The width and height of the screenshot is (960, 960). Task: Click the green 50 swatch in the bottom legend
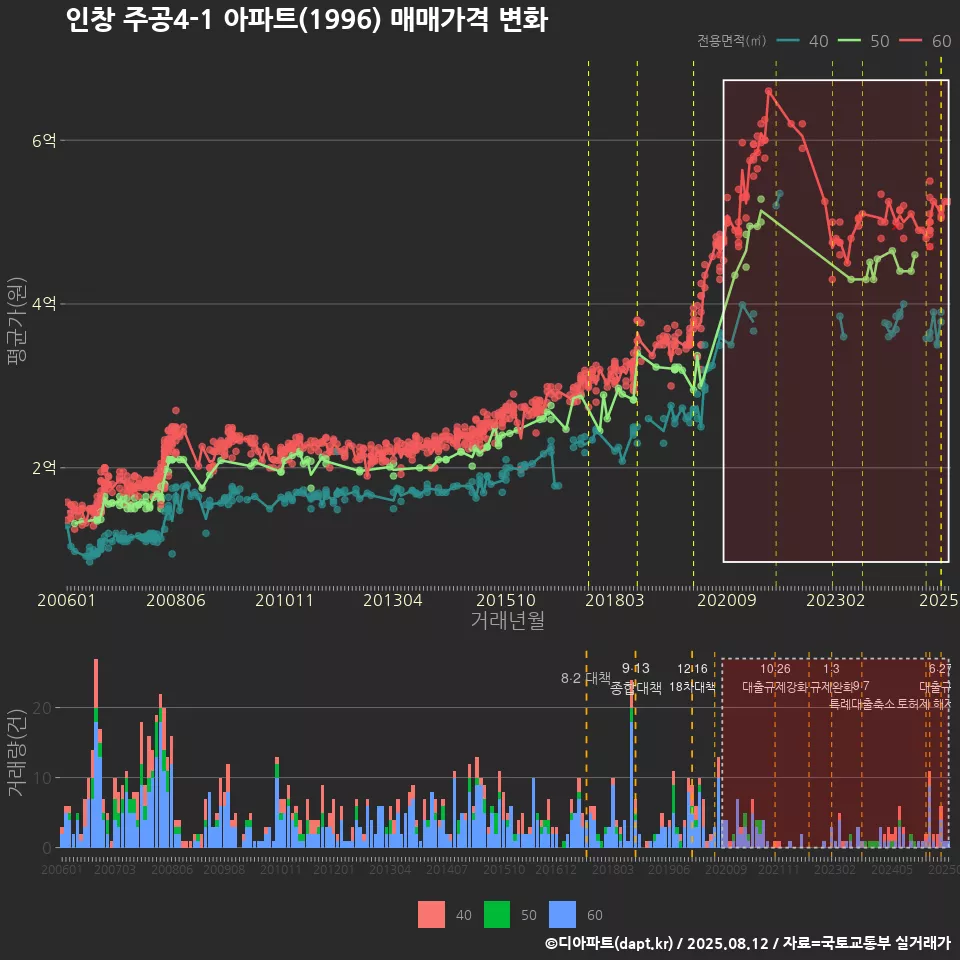(x=497, y=915)
